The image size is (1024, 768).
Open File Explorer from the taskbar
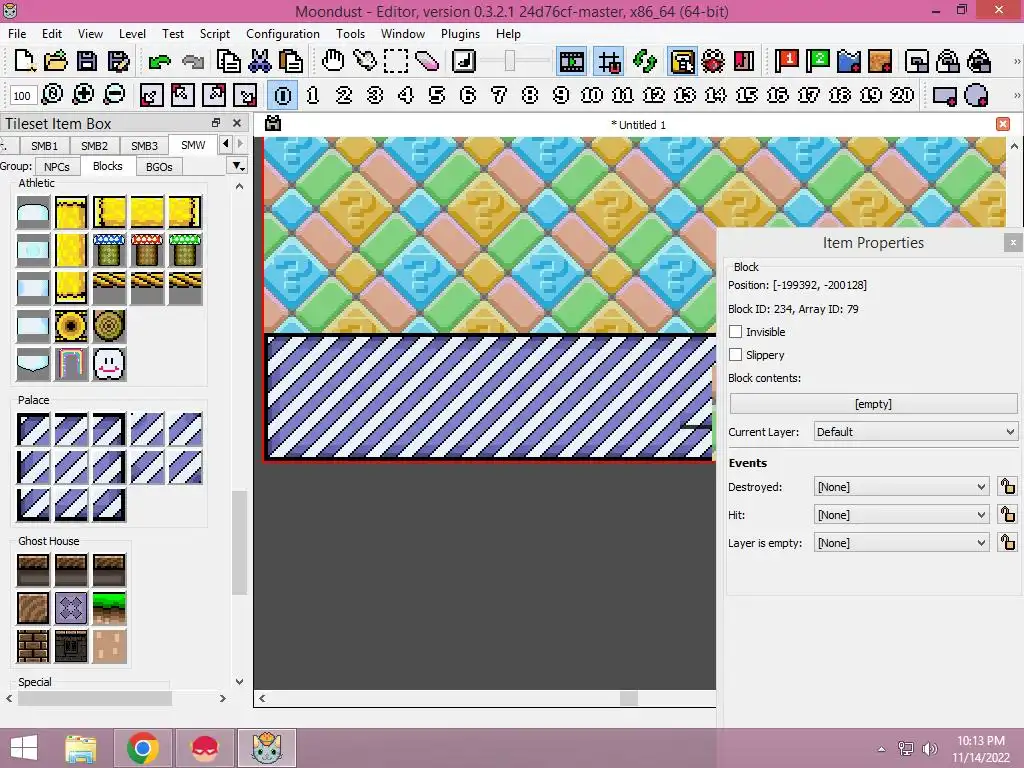click(81, 748)
